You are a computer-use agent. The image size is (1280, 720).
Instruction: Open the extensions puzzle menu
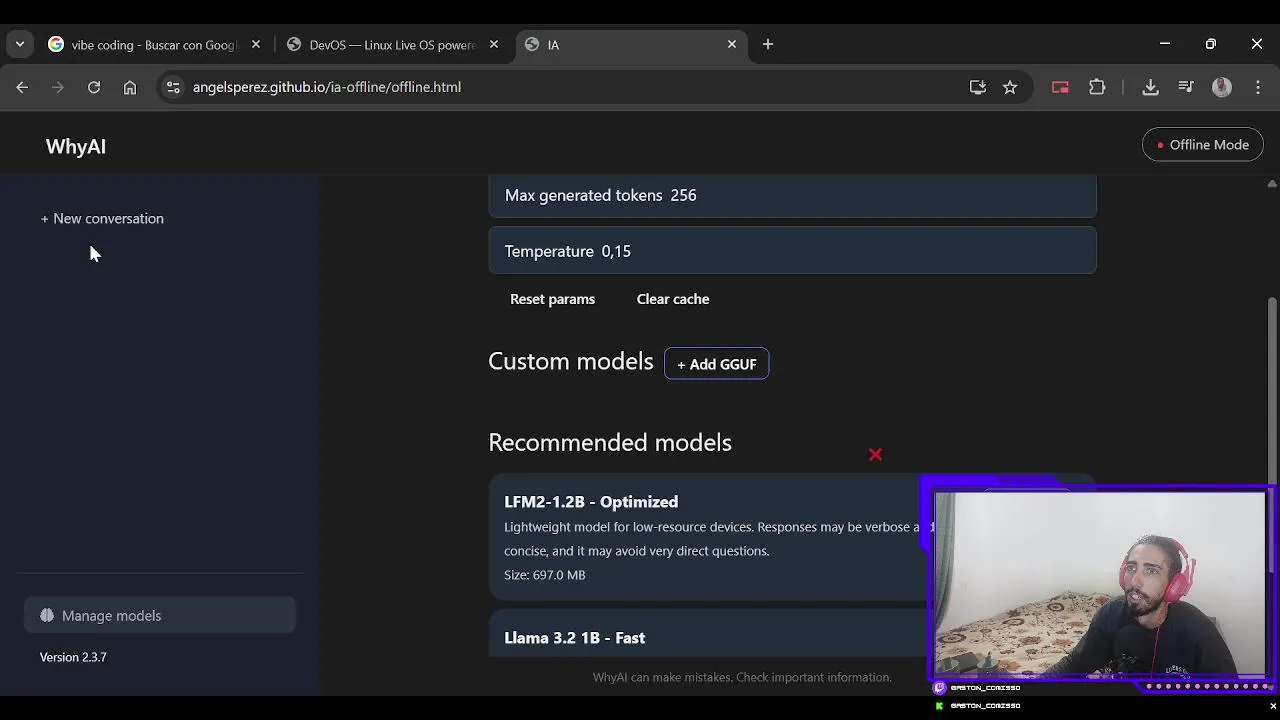pyautogui.click(x=1097, y=87)
